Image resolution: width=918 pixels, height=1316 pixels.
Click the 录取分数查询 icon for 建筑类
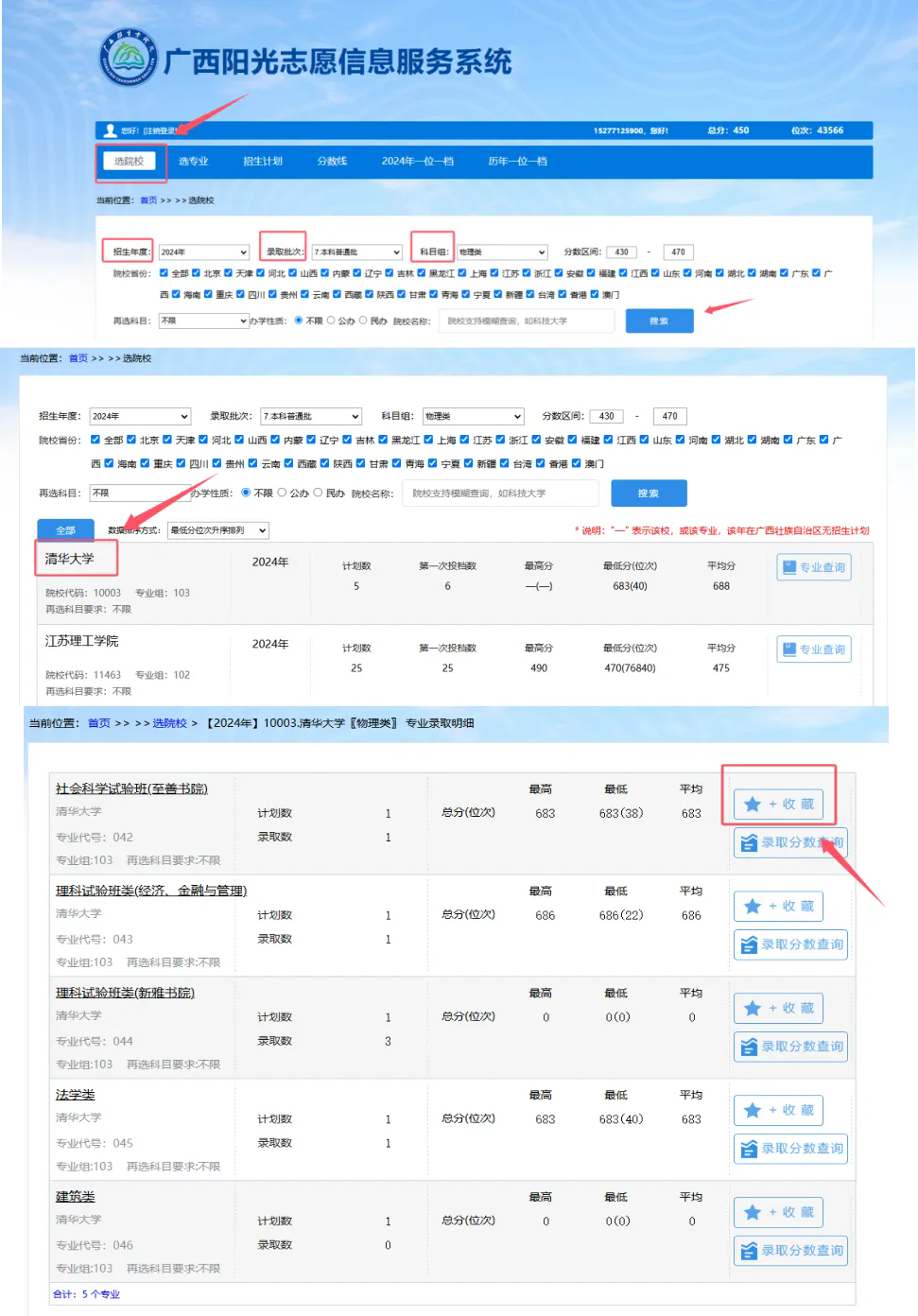(x=749, y=1251)
